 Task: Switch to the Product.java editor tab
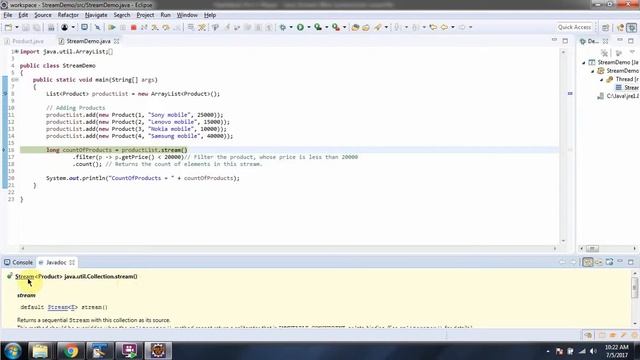(24, 41)
